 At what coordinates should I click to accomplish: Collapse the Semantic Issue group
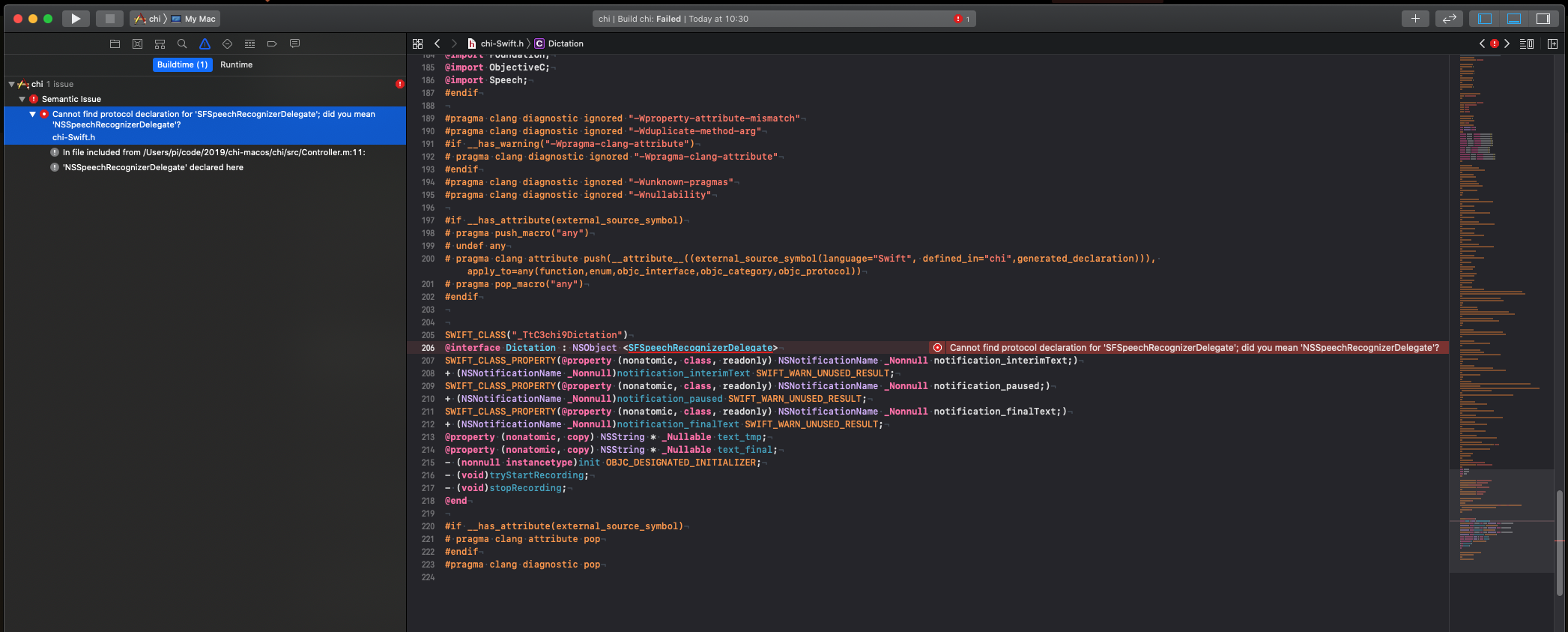(x=22, y=99)
